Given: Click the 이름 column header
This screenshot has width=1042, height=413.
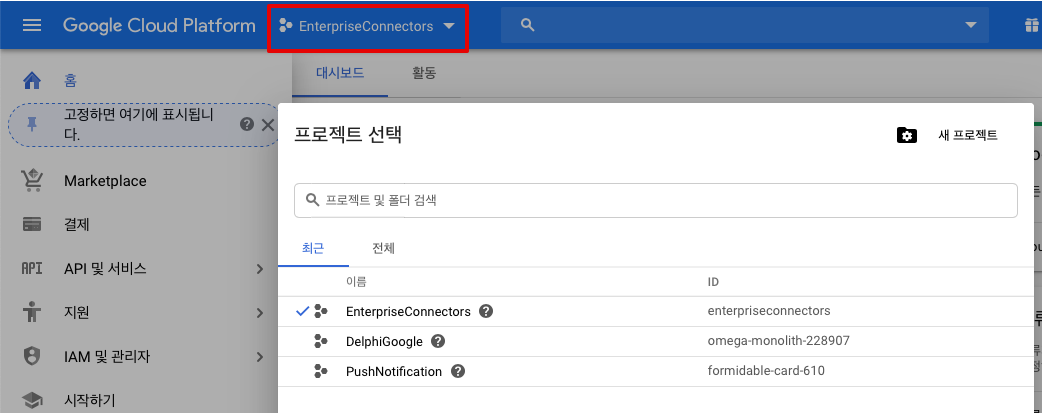Looking at the screenshot, I should 356,282.
